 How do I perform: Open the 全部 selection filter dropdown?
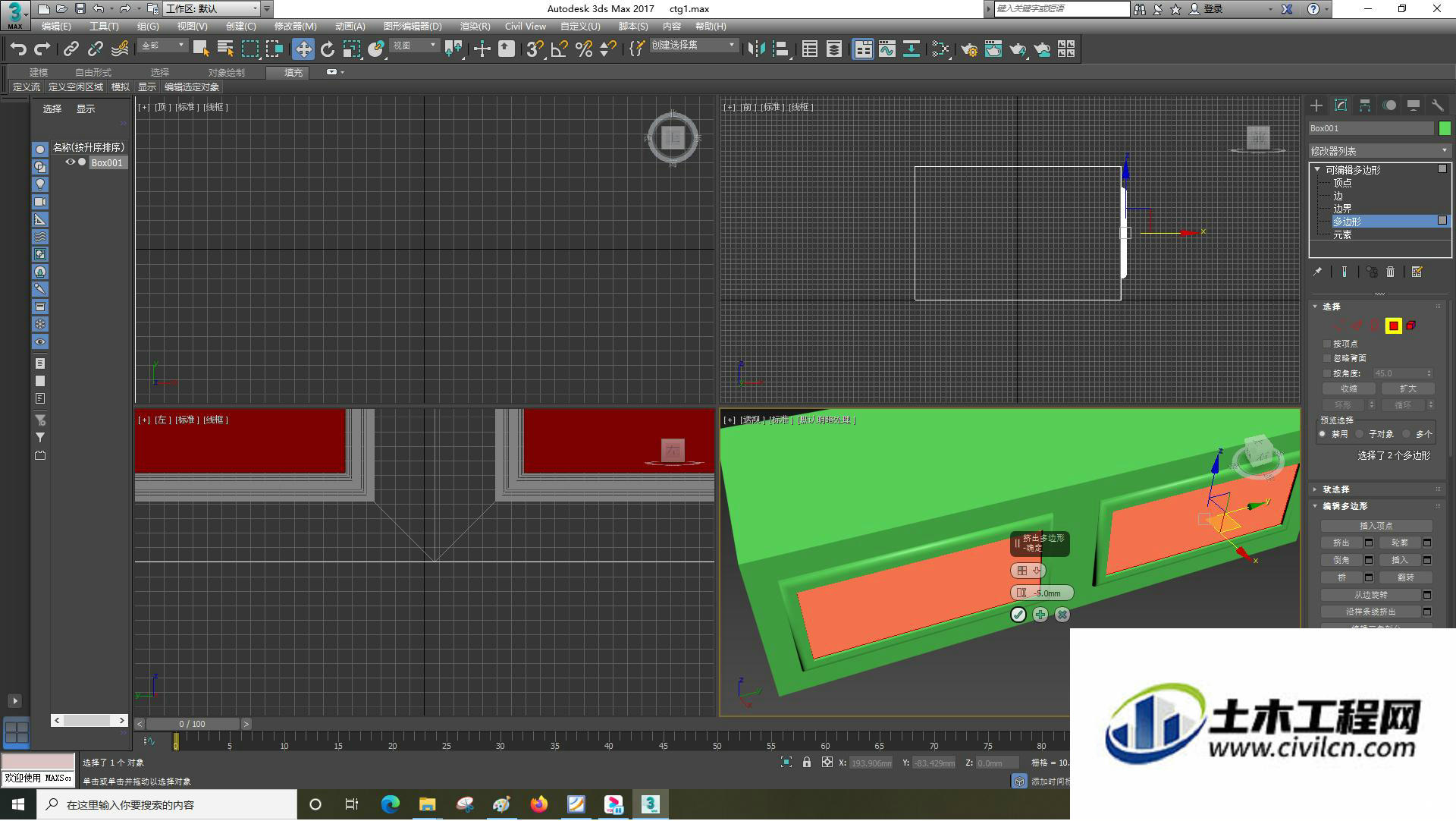point(163,46)
